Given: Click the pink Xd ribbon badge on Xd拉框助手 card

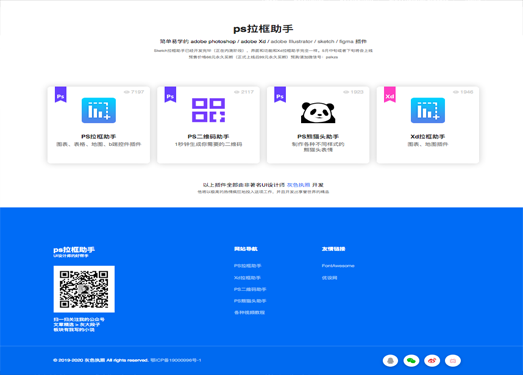Looking at the screenshot, I should coord(390,94).
